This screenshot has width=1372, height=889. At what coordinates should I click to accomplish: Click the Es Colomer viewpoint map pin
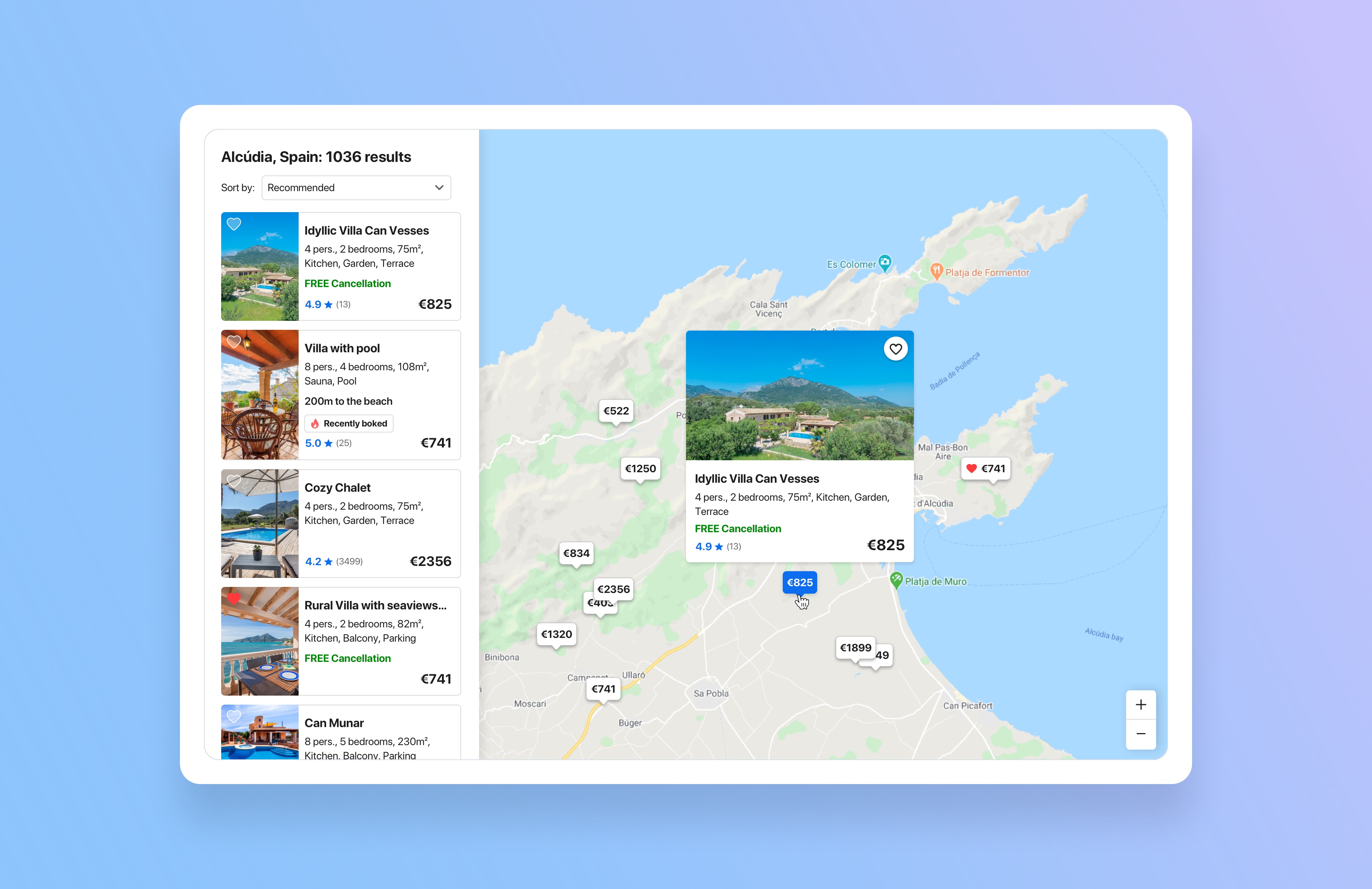point(884,262)
